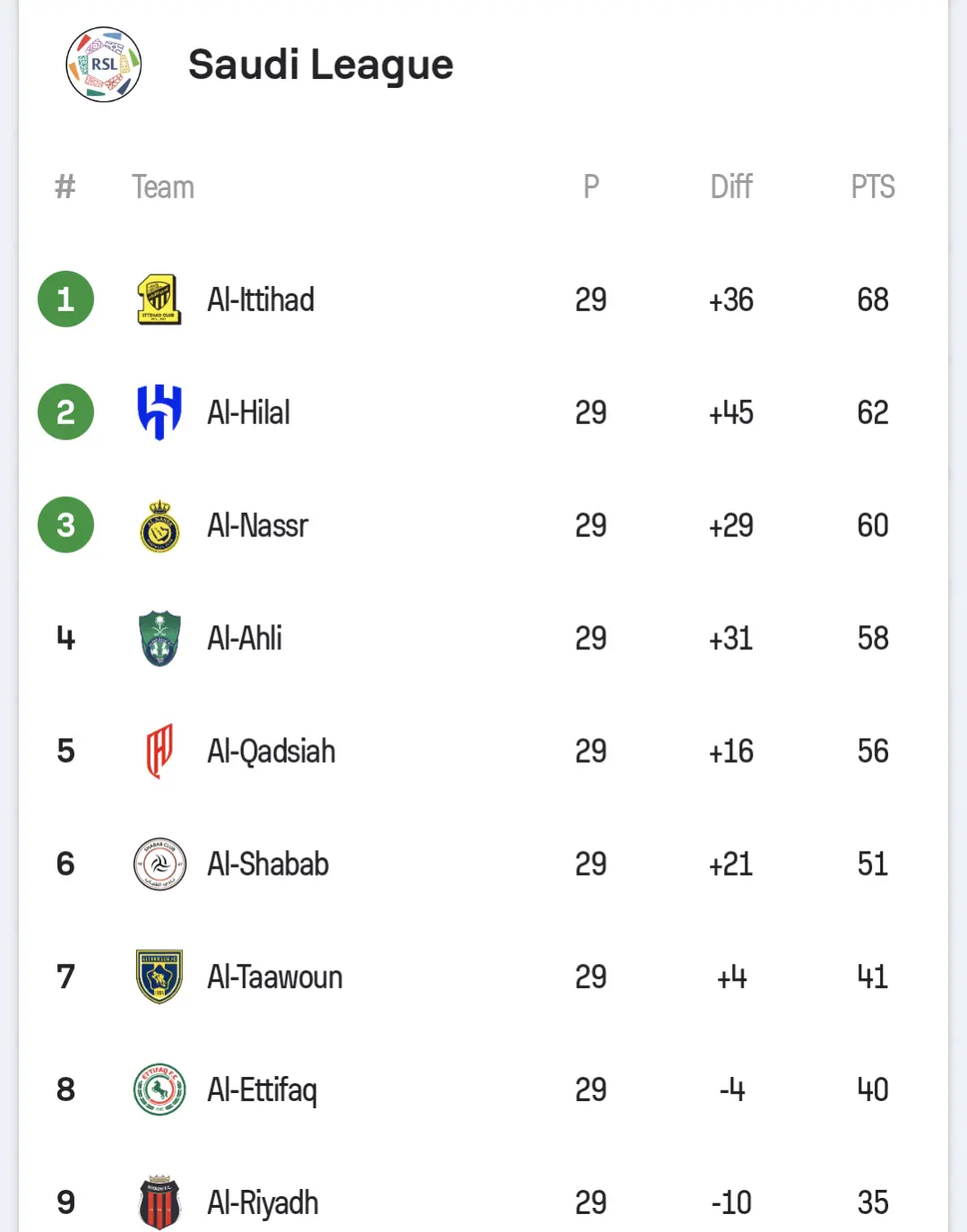Sort by the Diff column header

pos(731,187)
